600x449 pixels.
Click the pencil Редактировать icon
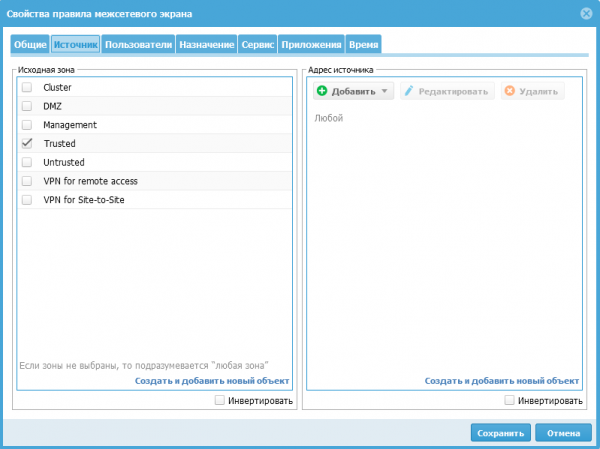(408, 91)
